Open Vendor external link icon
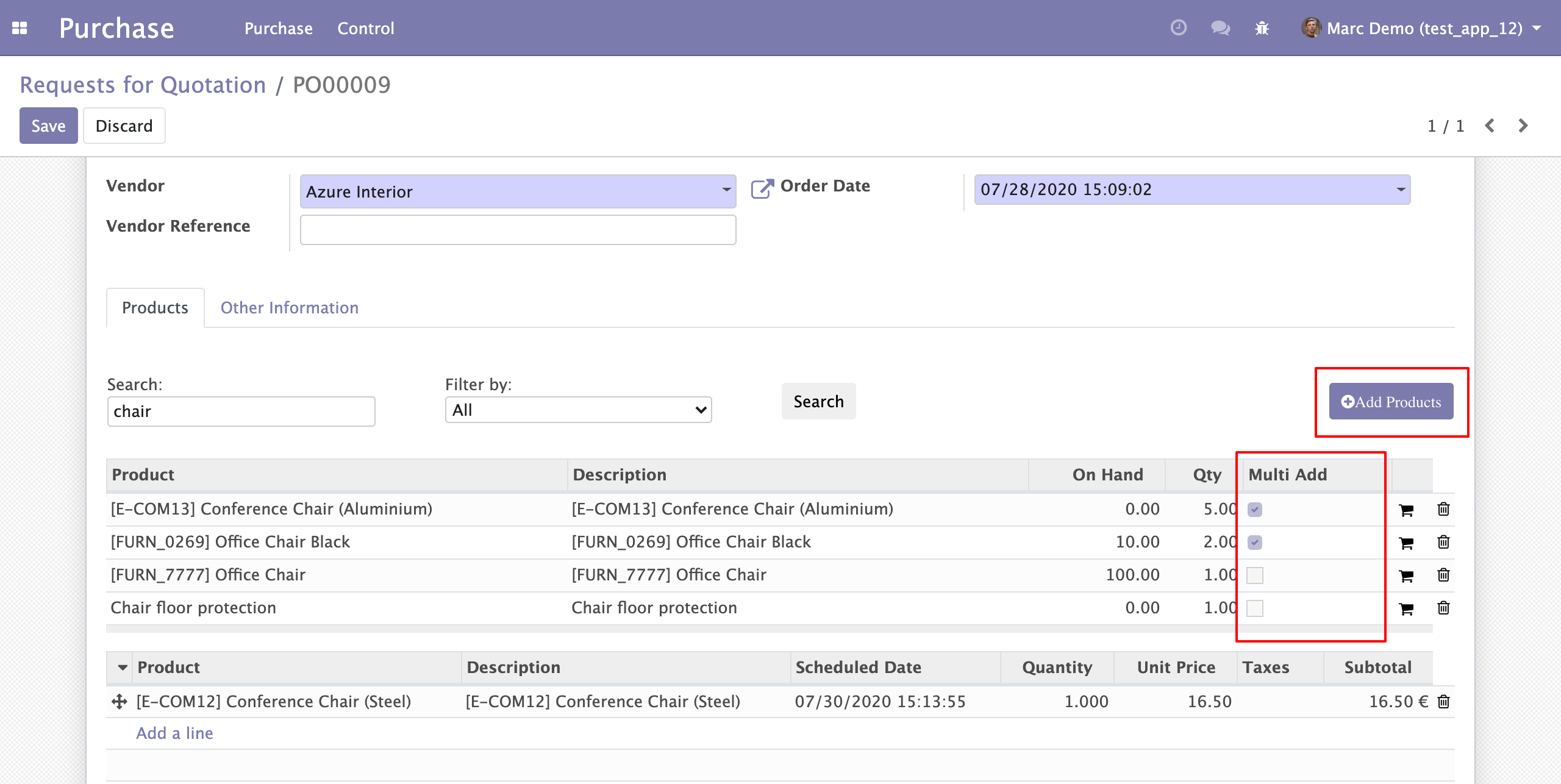1561x784 pixels. click(762, 188)
